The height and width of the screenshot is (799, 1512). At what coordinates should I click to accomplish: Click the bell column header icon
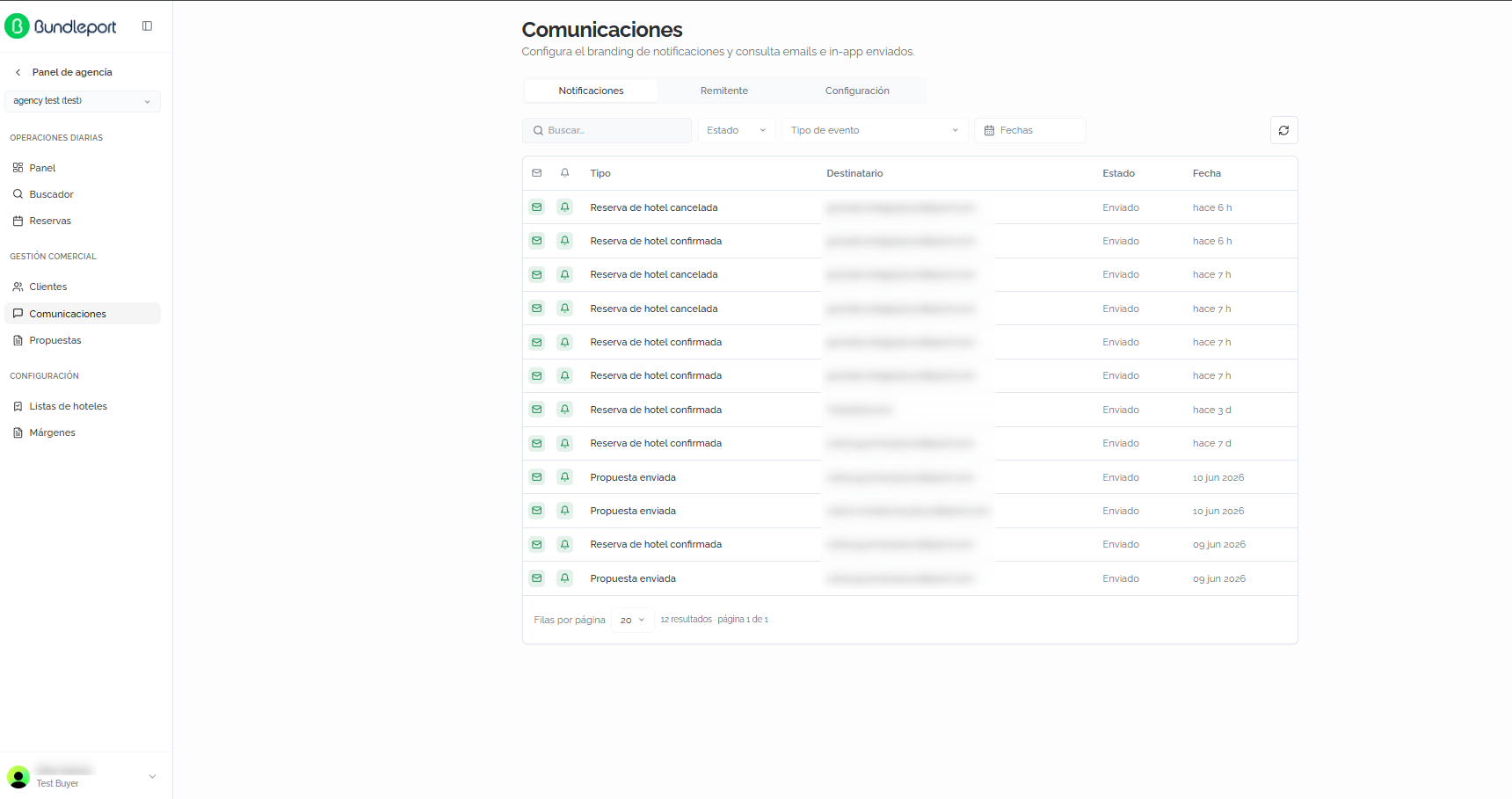(565, 173)
